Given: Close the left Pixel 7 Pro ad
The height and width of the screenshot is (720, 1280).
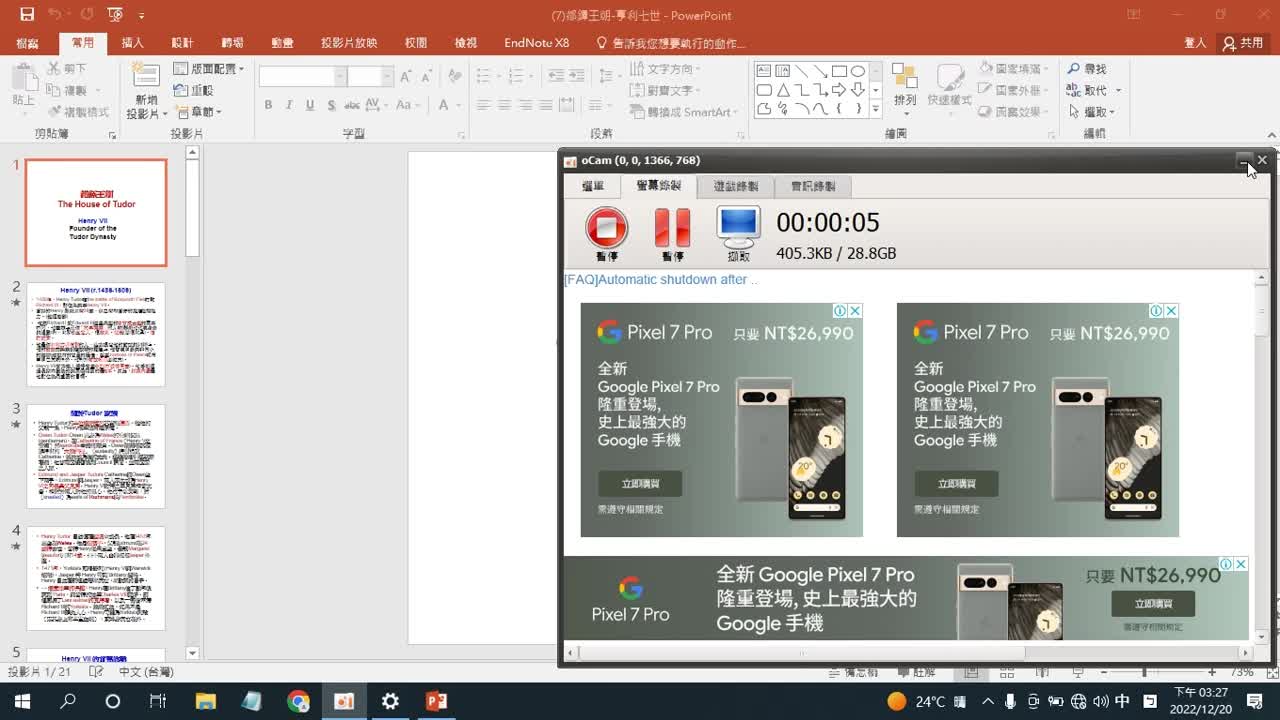Looking at the screenshot, I should tap(855, 311).
